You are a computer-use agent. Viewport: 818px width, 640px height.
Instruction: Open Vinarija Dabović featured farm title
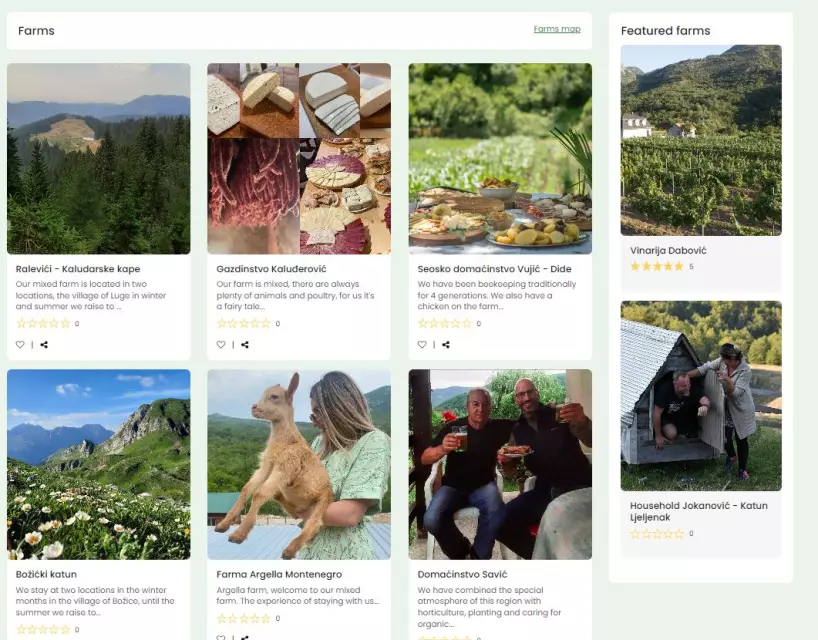668,251
